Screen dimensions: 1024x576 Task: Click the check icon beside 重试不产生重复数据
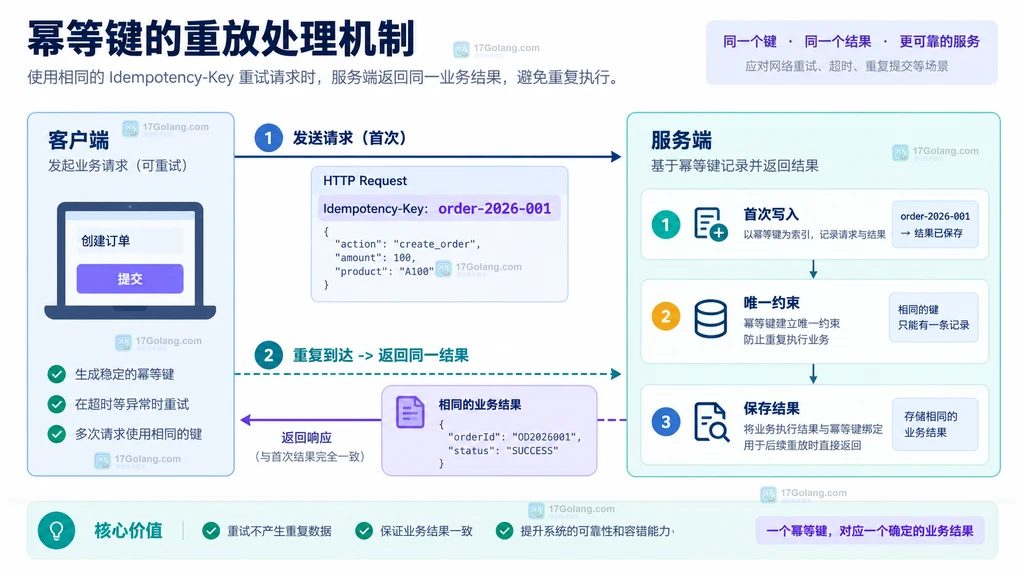[x=211, y=531]
